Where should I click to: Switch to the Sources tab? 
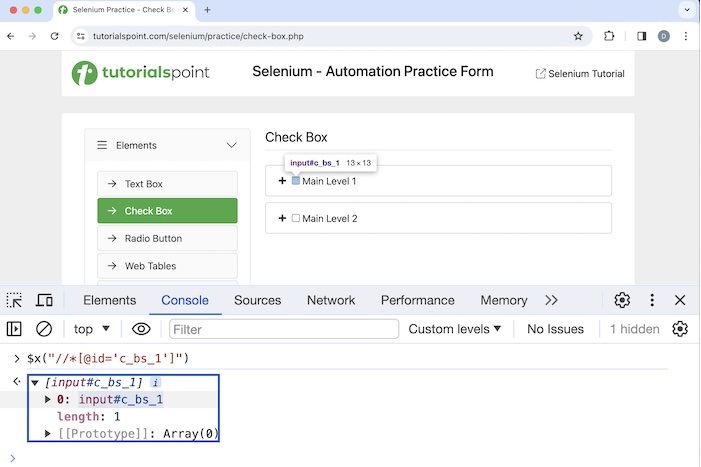pos(257,300)
